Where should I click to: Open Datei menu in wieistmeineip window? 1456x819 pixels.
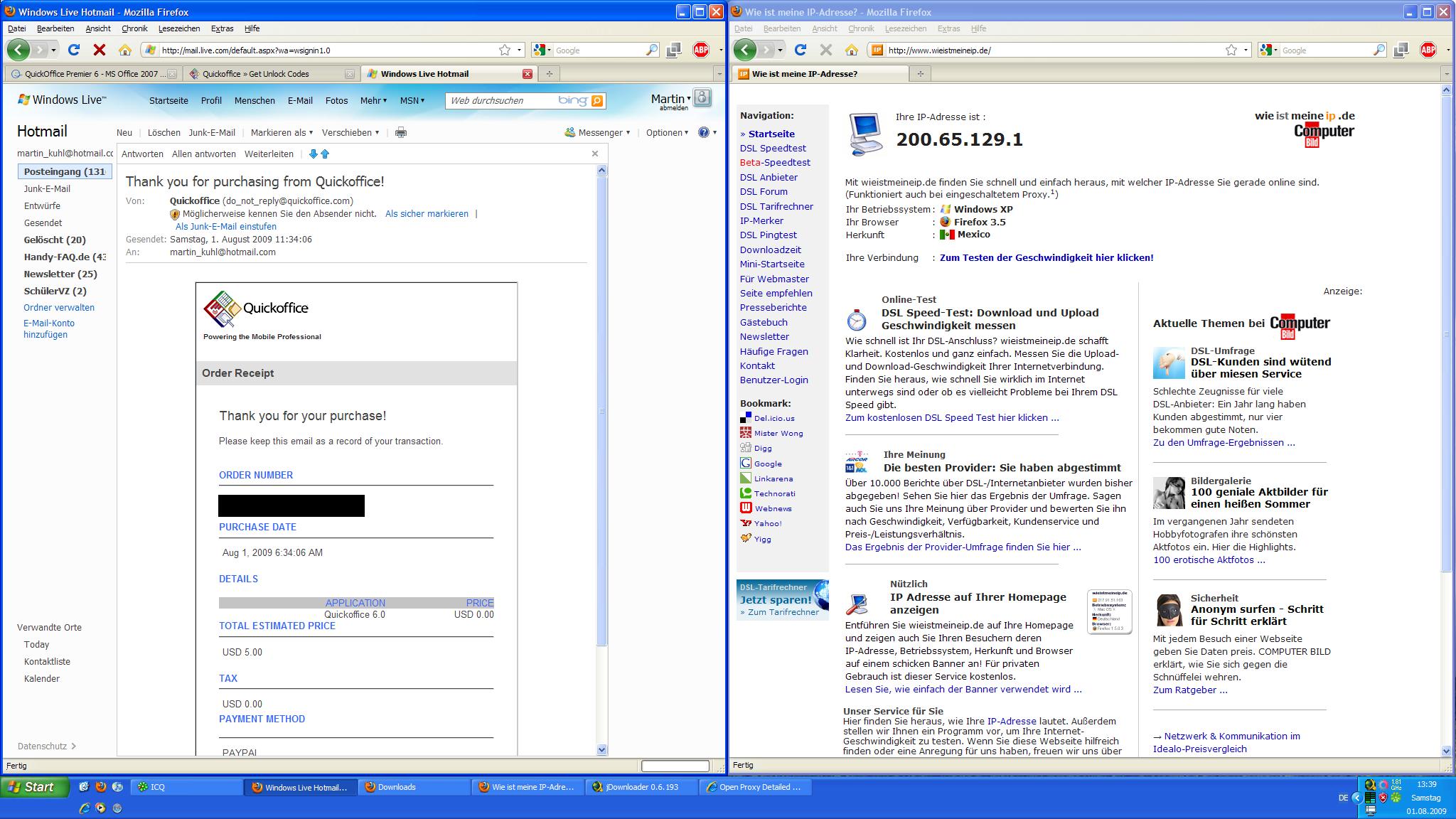743,28
